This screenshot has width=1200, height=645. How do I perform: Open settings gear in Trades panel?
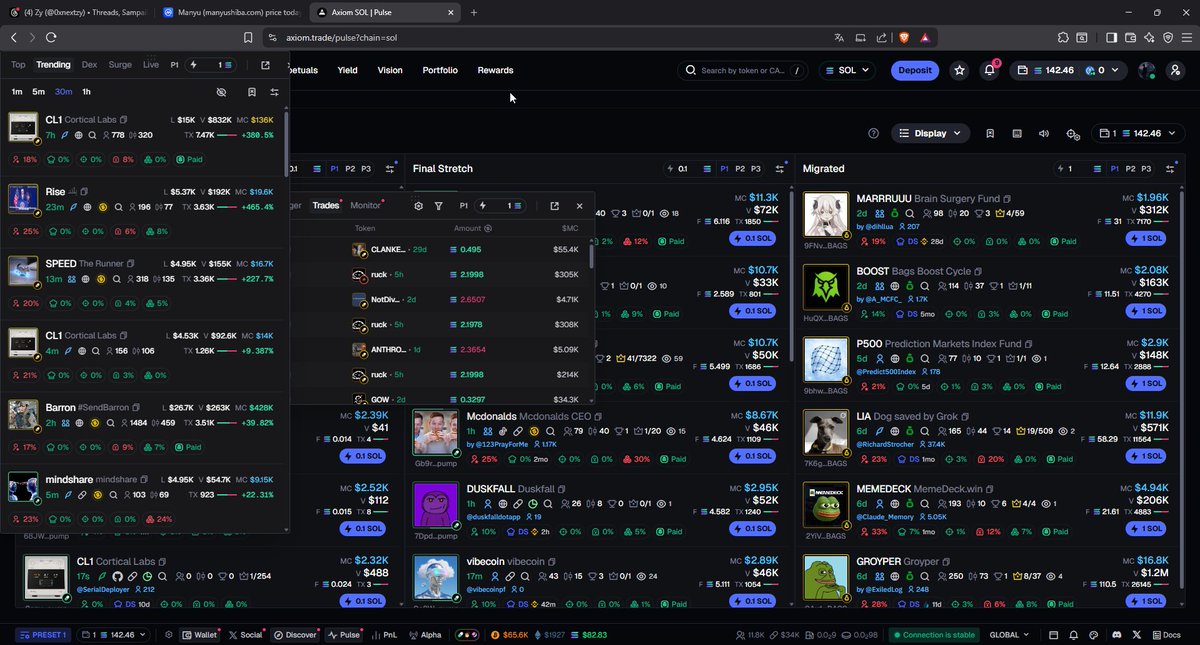pyautogui.click(x=418, y=205)
